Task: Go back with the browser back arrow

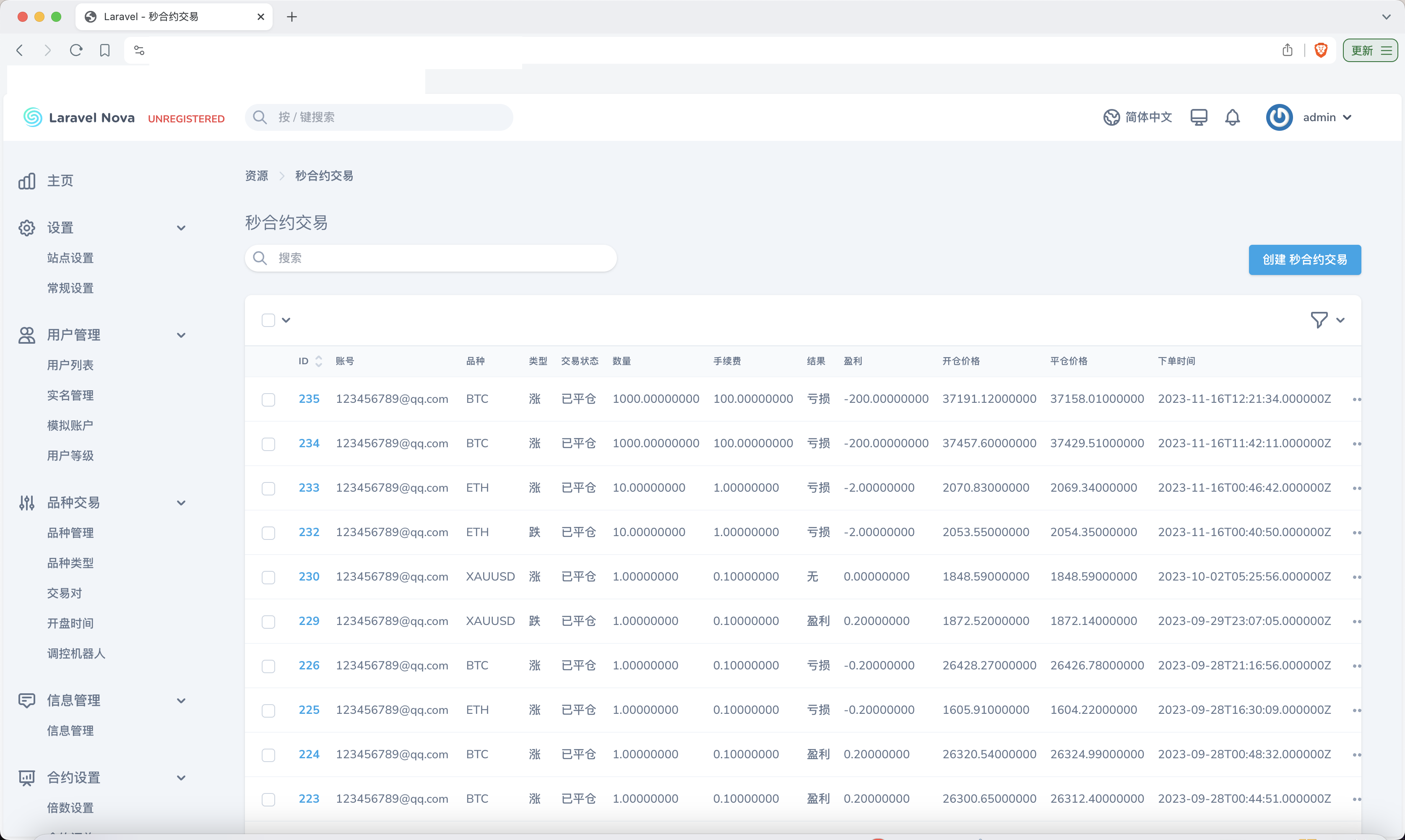Action: tap(20, 50)
